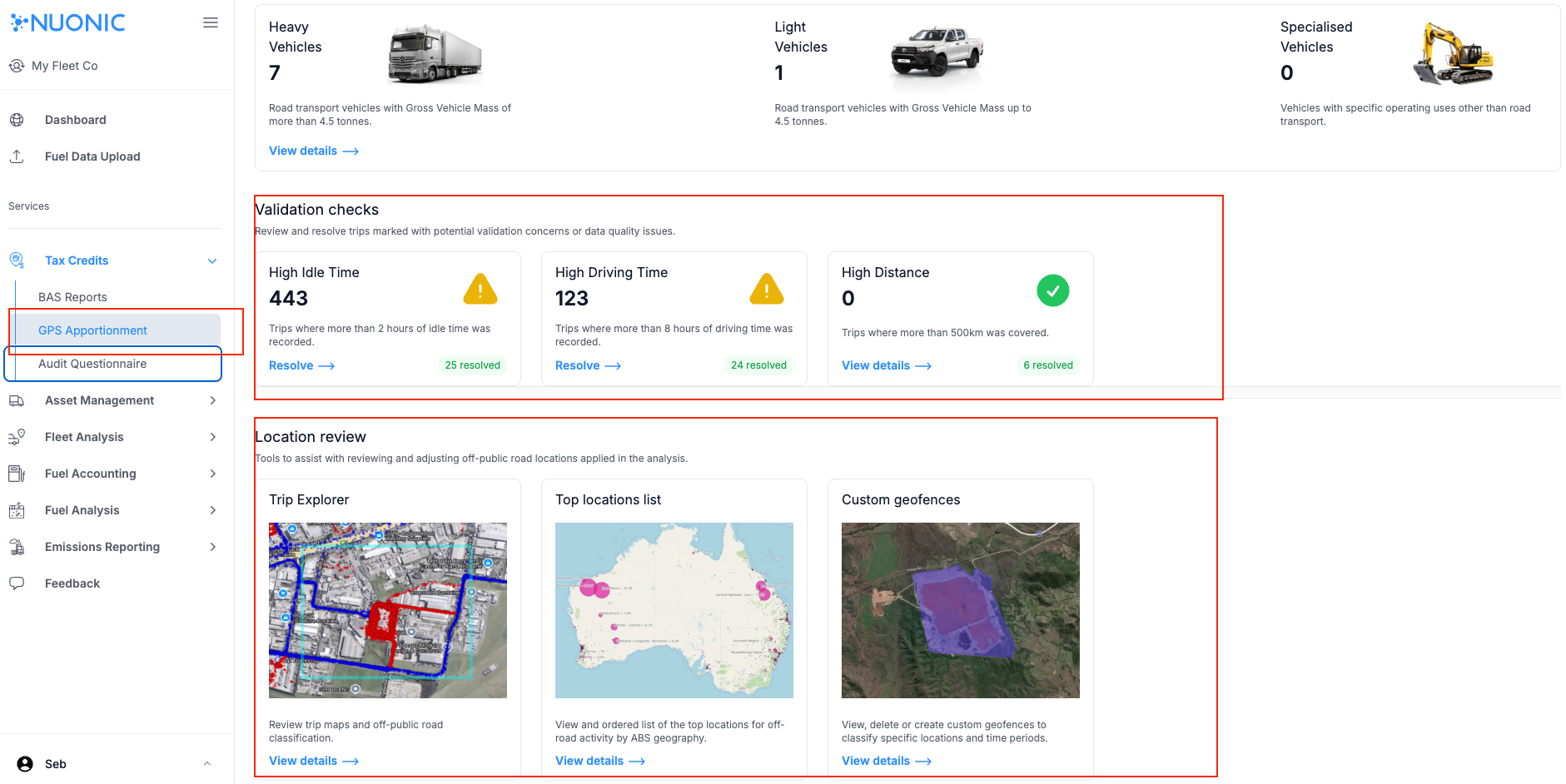Resolve High Idle Time trips
The width and height of the screenshot is (1566, 784).
(301, 365)
